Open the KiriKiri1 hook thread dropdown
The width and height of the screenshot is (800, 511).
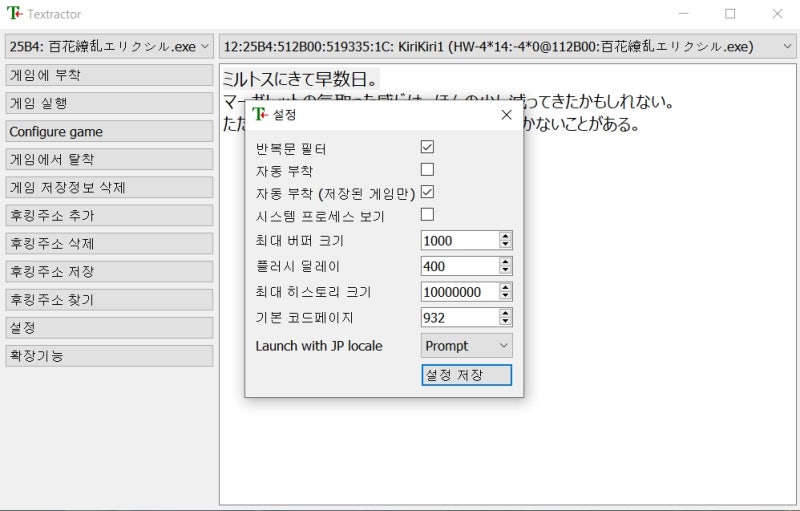(x=508, y=46)
